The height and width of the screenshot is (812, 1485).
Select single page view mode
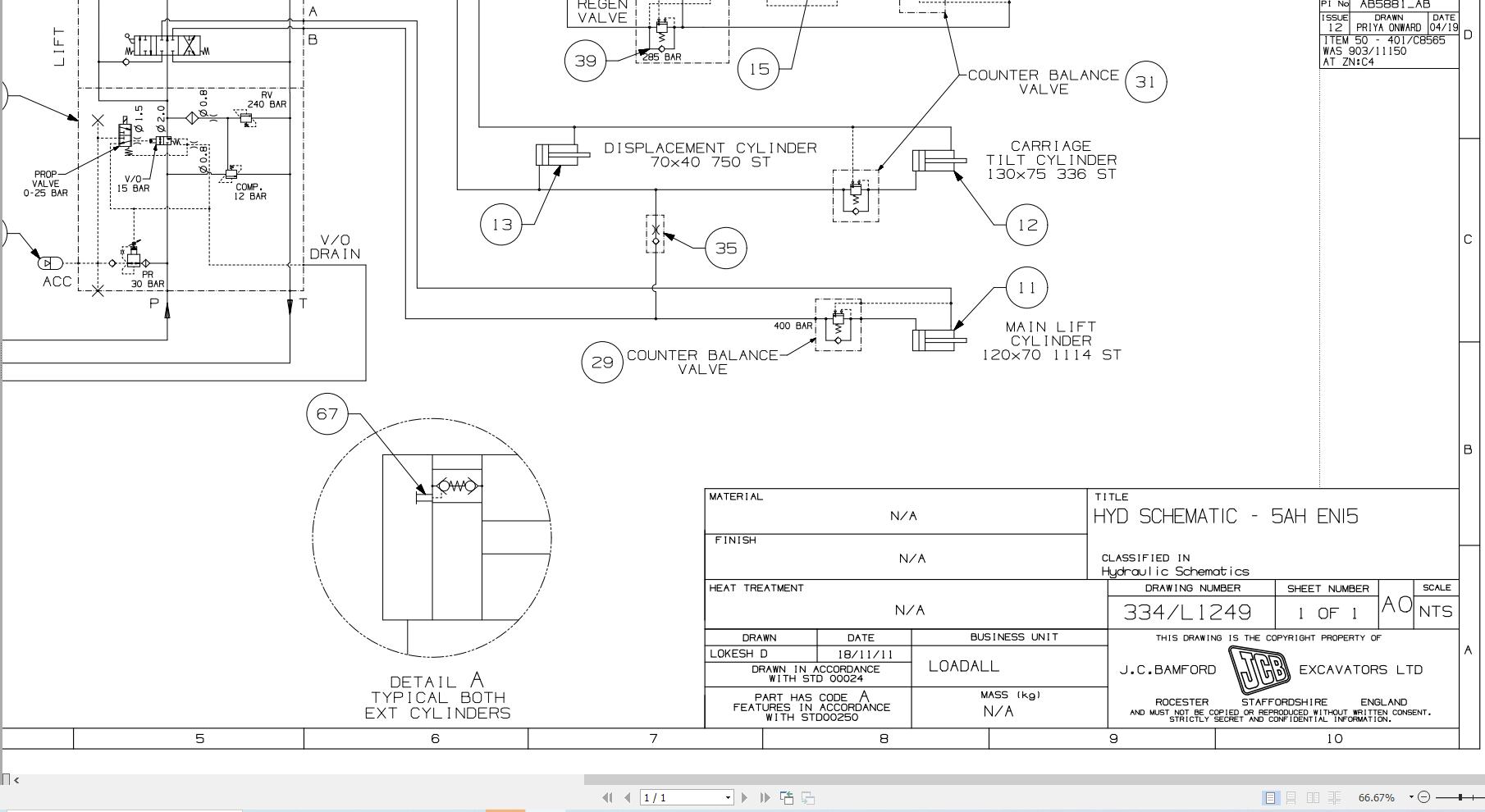1270,797
